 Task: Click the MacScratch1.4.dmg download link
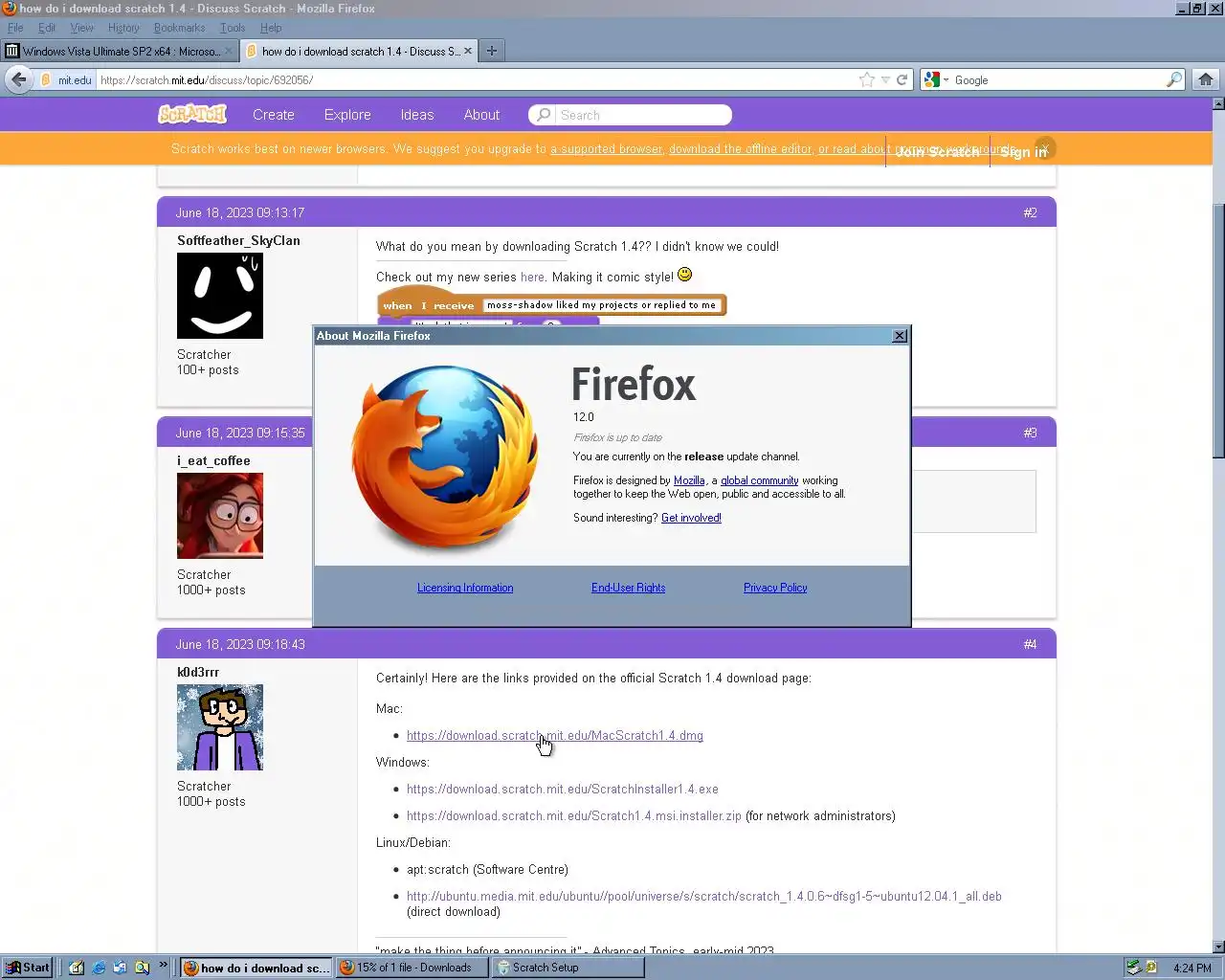click(x=555, y=736)
